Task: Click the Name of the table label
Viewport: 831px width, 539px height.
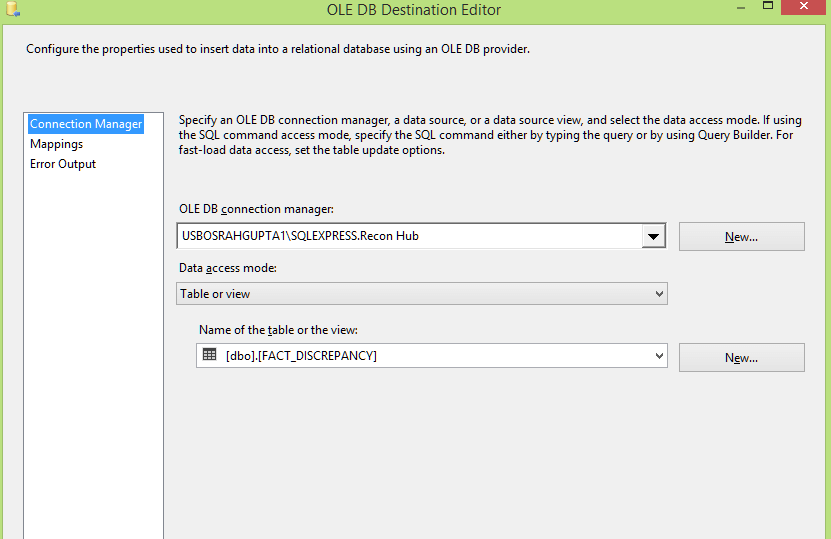Action: click(x=278, y=330)
